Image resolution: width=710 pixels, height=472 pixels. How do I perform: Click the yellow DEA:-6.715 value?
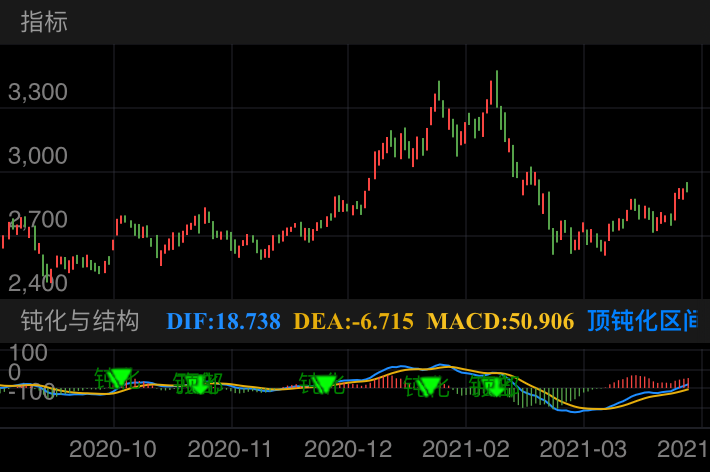click(x=353, y=321)
